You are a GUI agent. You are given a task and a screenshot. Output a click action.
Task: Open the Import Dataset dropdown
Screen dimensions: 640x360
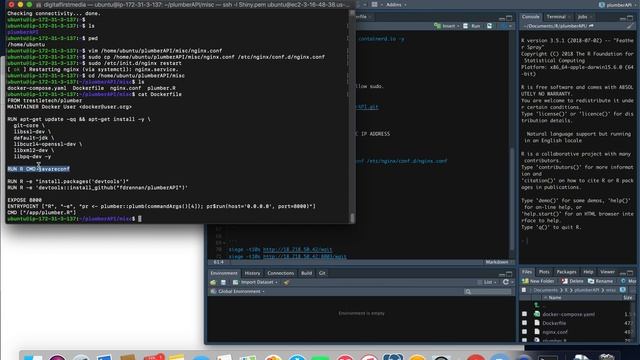click(x=255, y=282)
